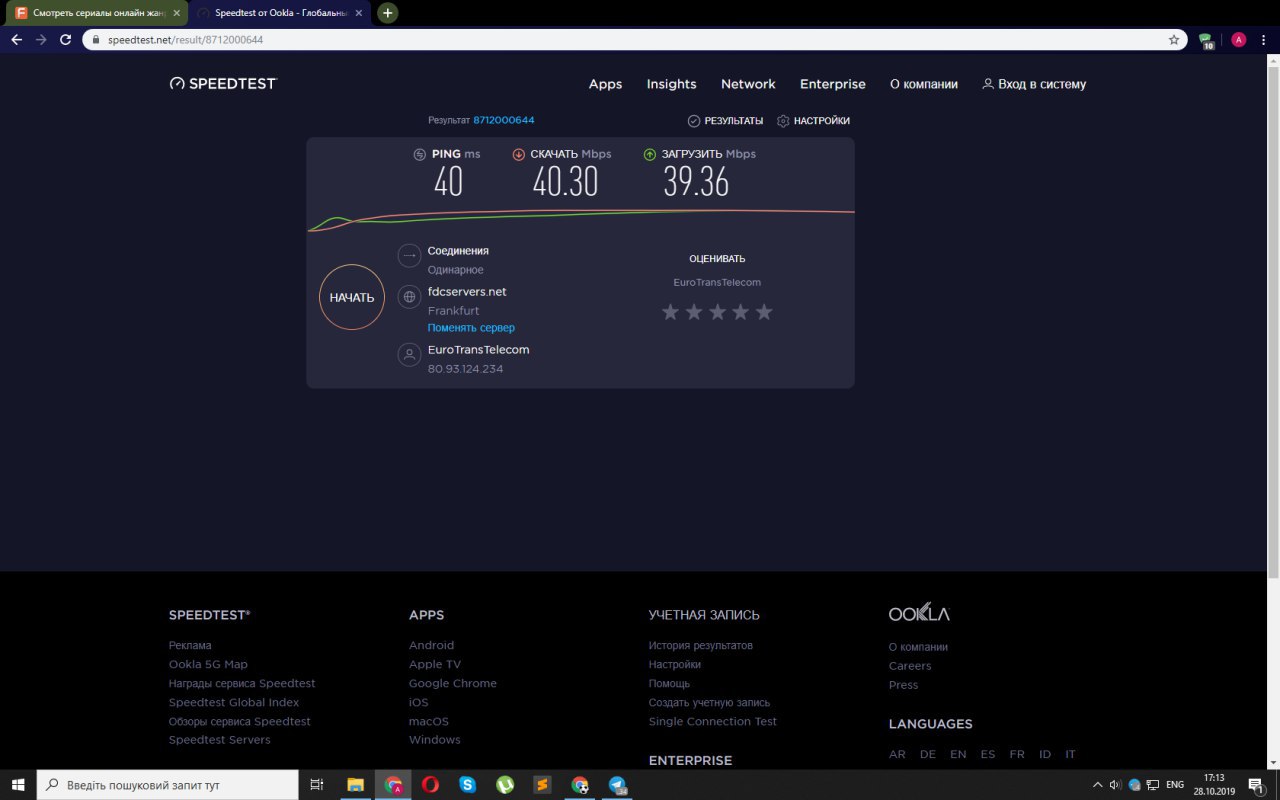This screenshot has height=800, width=1280.
Task: Open Task View in taskbar
Action: coord(317,785)
